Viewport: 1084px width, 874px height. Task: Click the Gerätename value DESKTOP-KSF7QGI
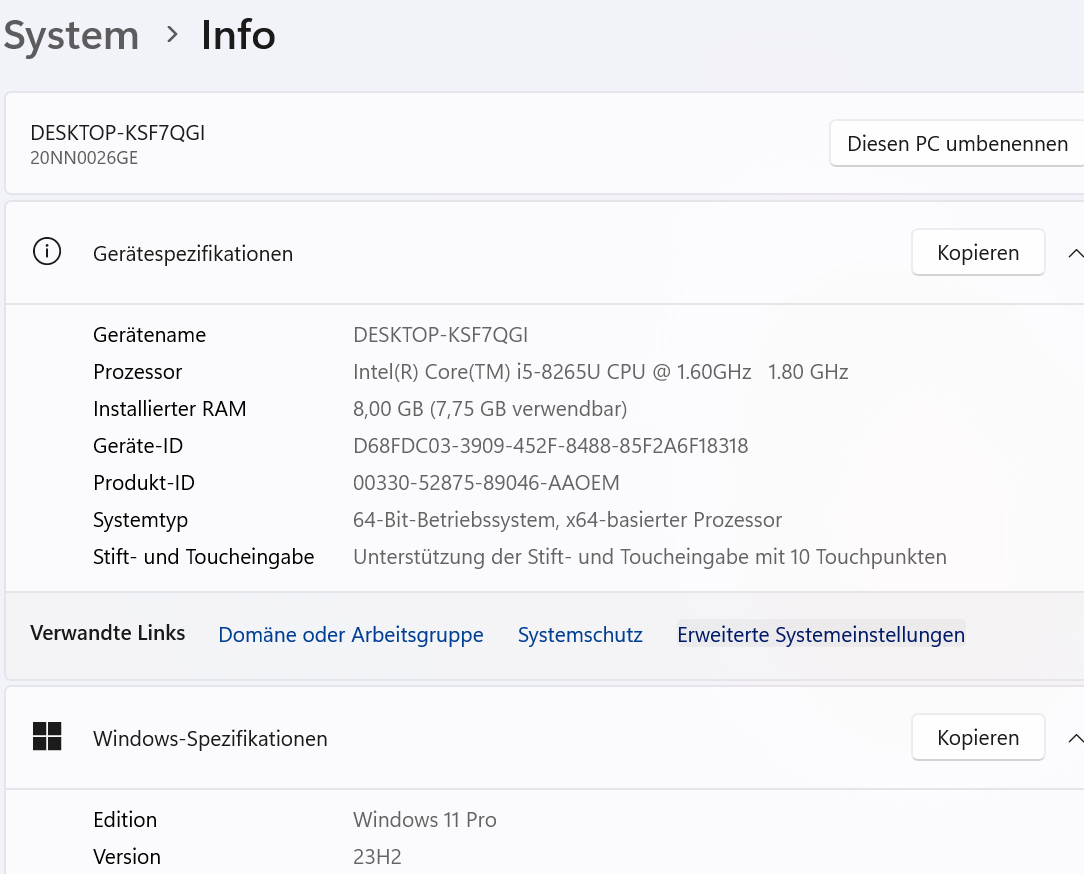tap(440, 335)
